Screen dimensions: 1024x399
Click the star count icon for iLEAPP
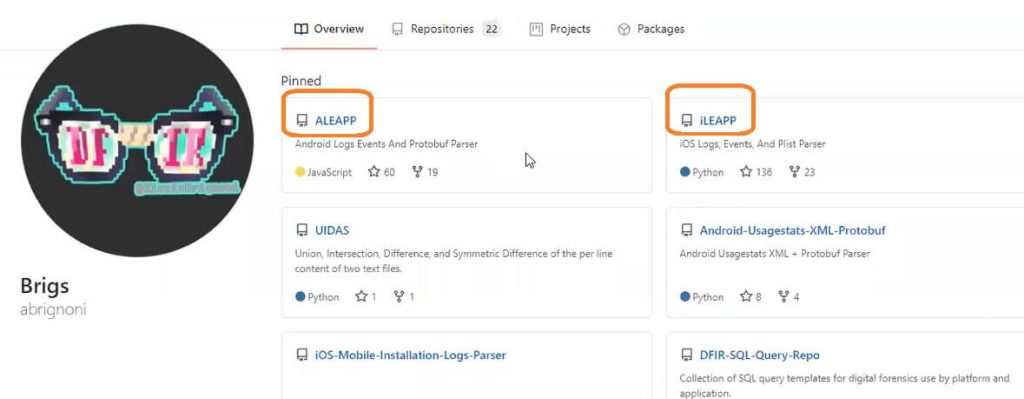(746, 172)
